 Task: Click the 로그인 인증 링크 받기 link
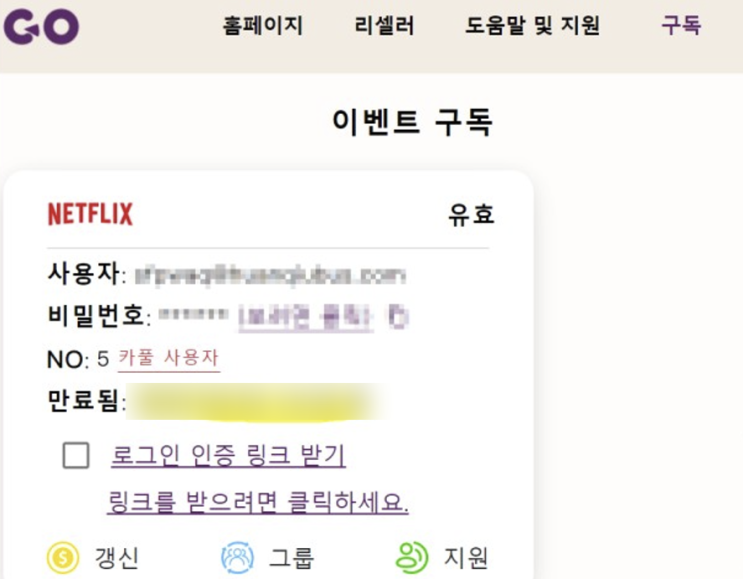click(x=228, y=456)
